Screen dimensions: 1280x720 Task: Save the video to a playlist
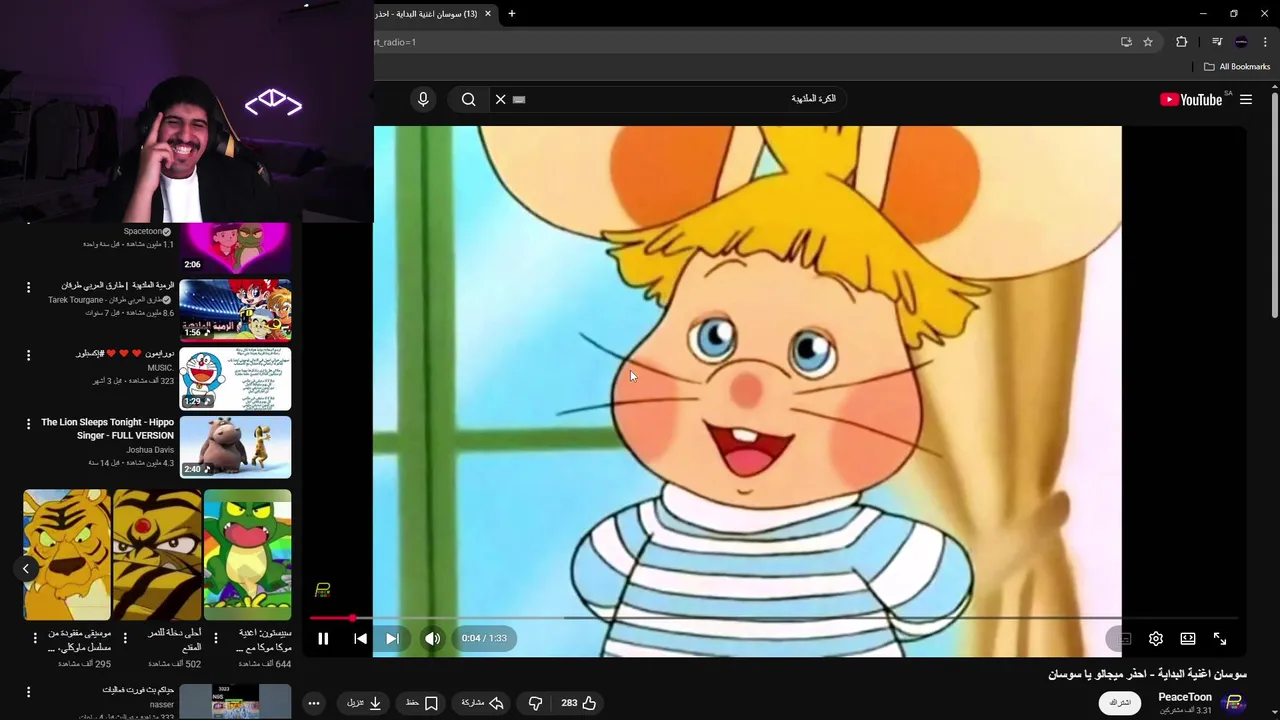point(421,703)
